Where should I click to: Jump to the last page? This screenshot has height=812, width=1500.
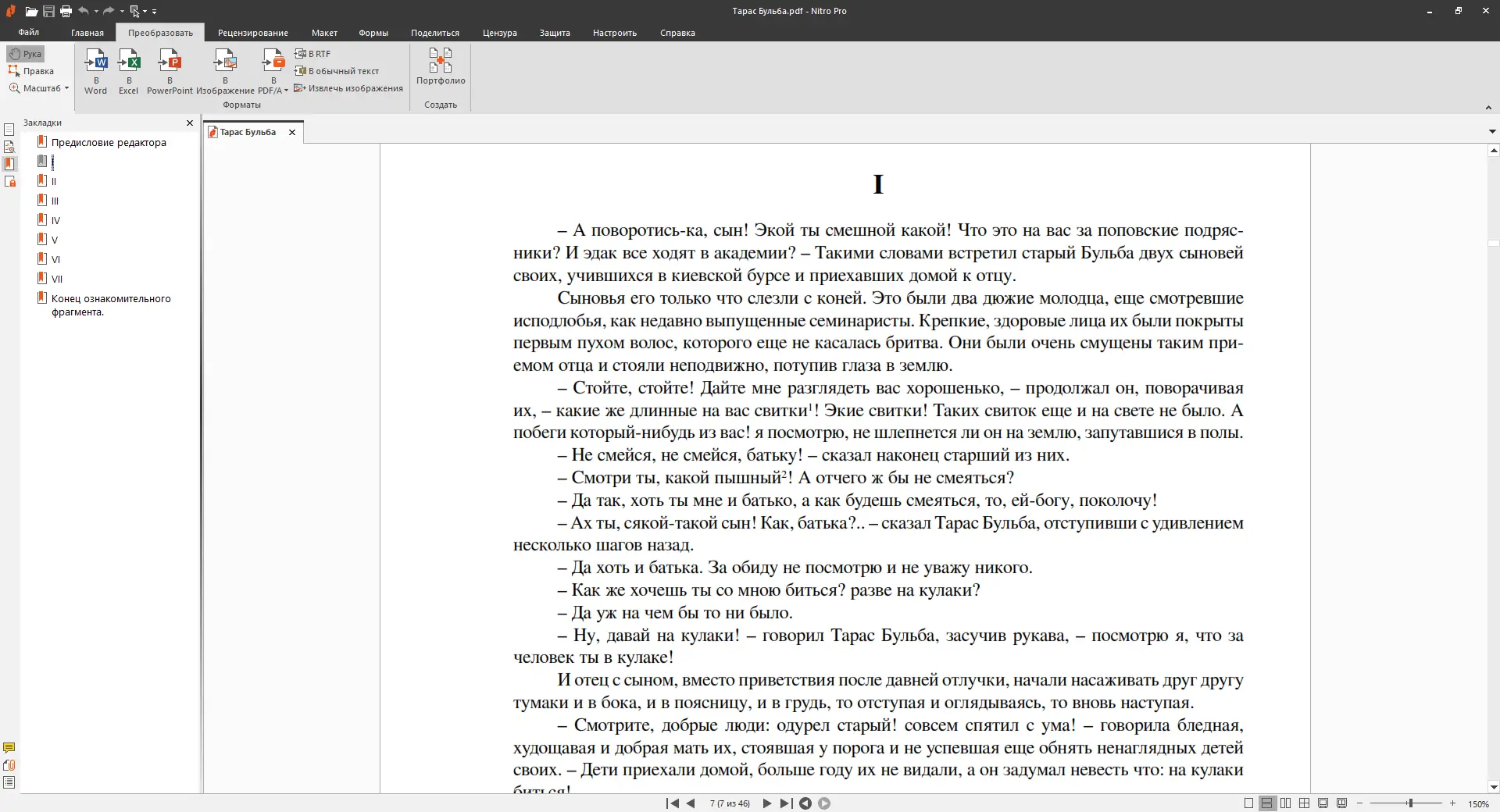pyautogui.click(x=786, y=803)
